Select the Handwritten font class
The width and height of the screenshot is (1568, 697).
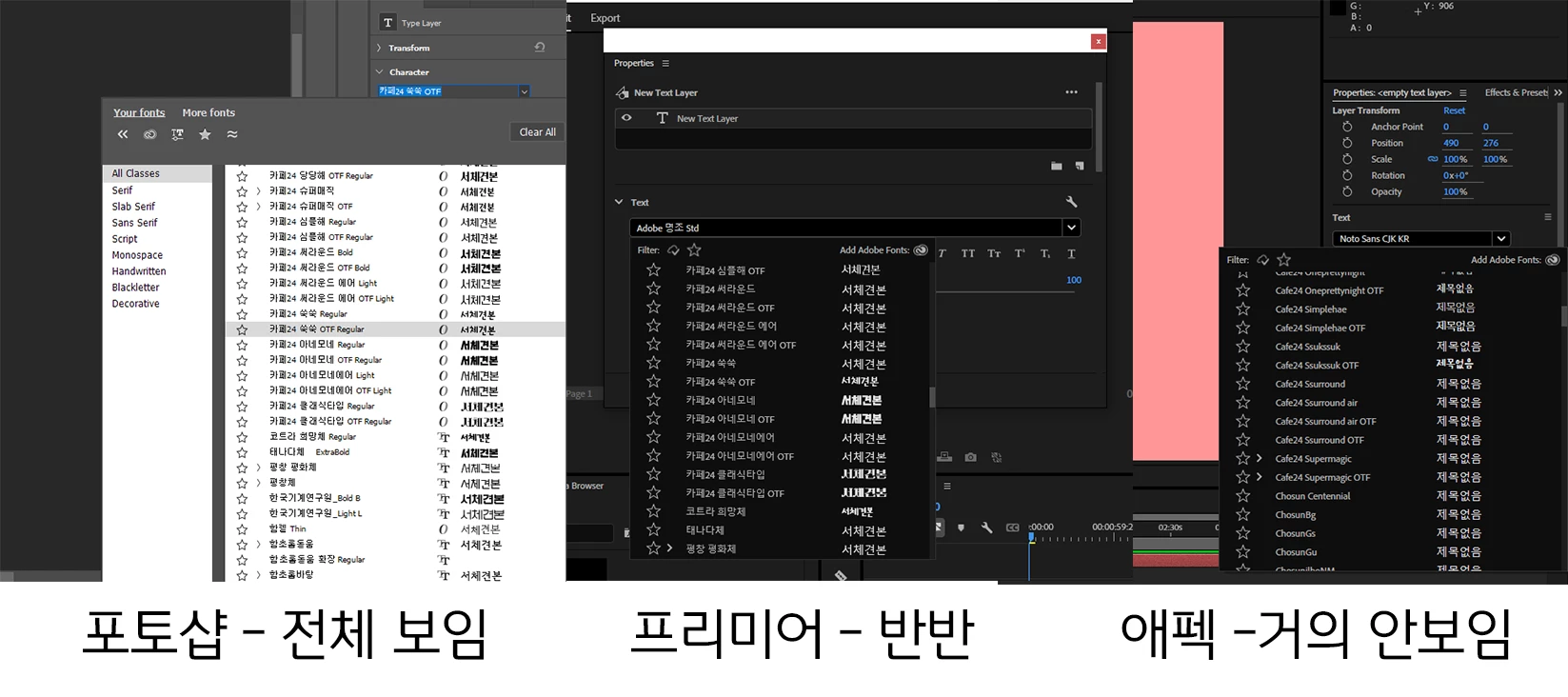pos(138,271)
